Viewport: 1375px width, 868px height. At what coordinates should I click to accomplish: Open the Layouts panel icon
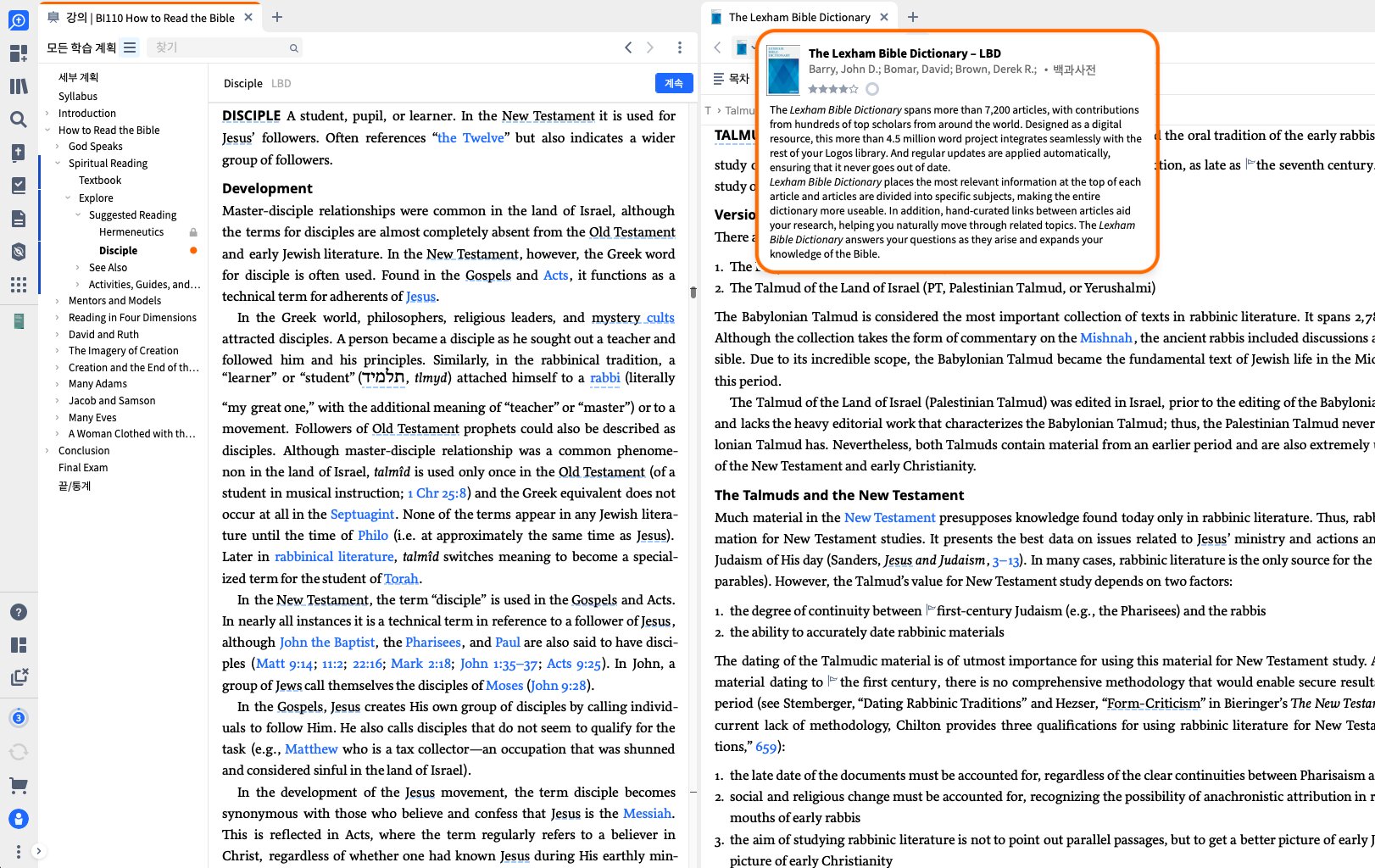[x=18, y=645]
